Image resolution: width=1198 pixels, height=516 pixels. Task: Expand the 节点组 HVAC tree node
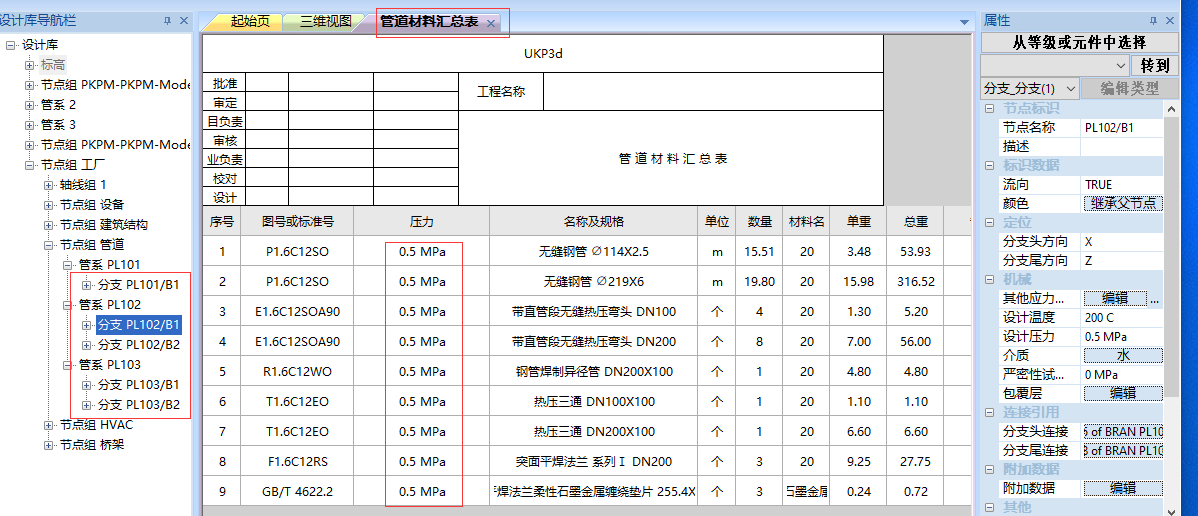tap(49, 425)
